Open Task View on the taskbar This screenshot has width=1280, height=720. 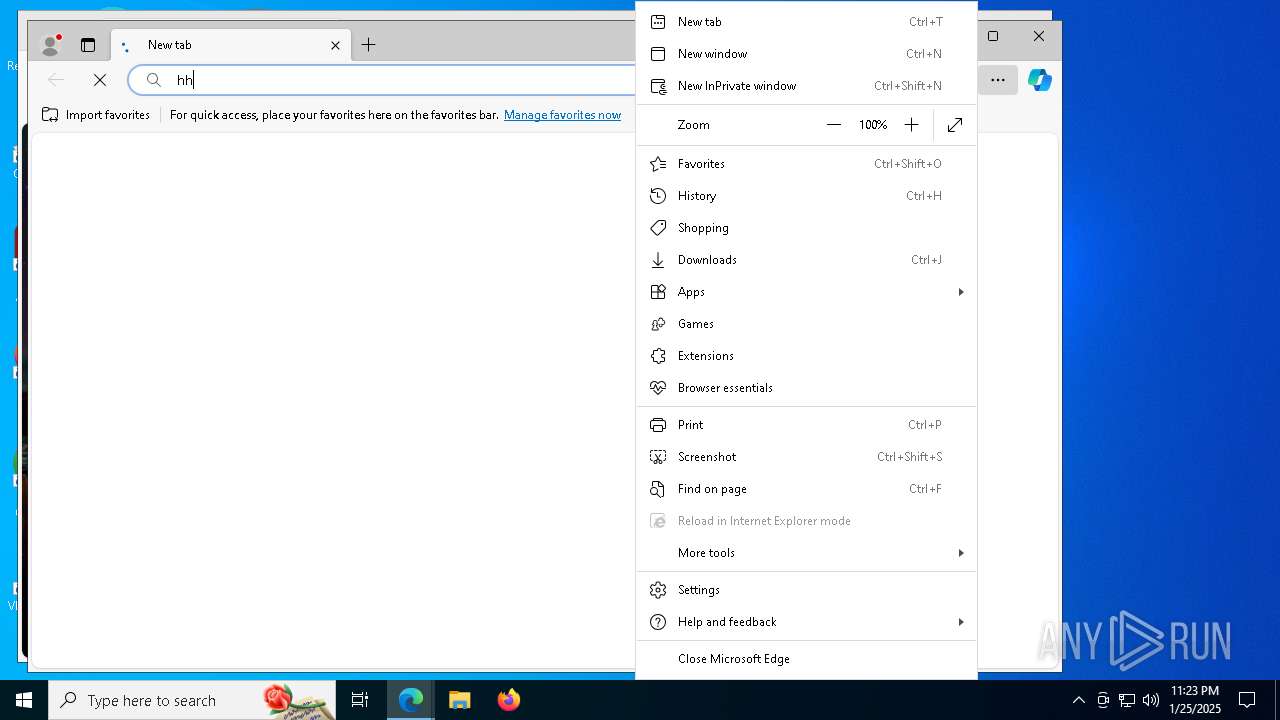[x=360, y=700]
